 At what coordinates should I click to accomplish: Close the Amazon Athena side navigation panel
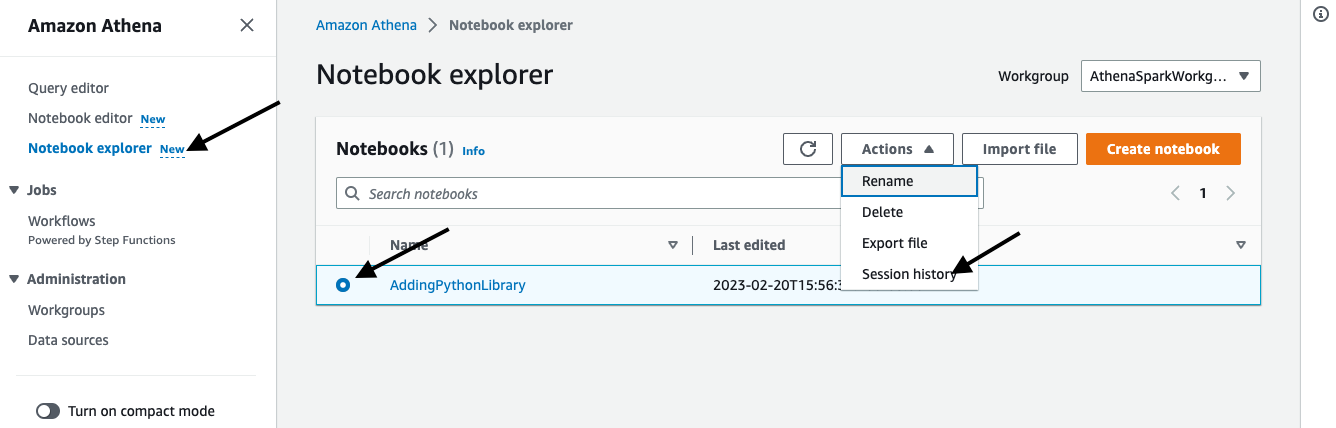pyautogui.click(x=247, y=26)
